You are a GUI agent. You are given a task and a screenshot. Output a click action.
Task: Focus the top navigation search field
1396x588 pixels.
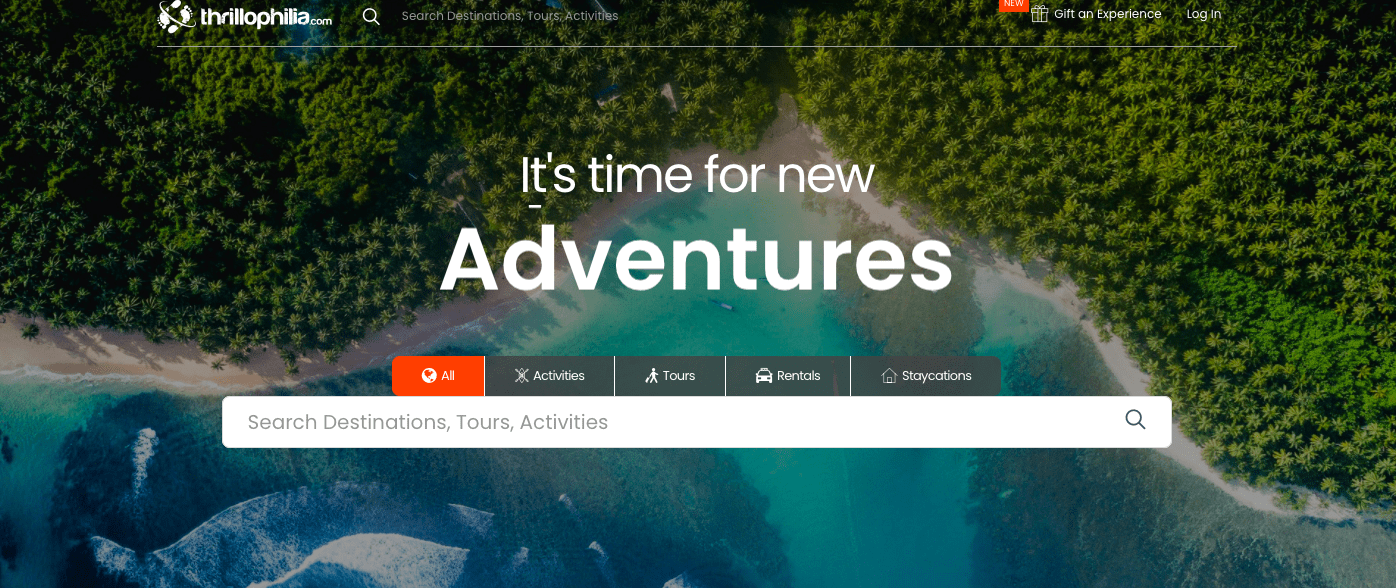pyautogui.click(x=509, y=16)
